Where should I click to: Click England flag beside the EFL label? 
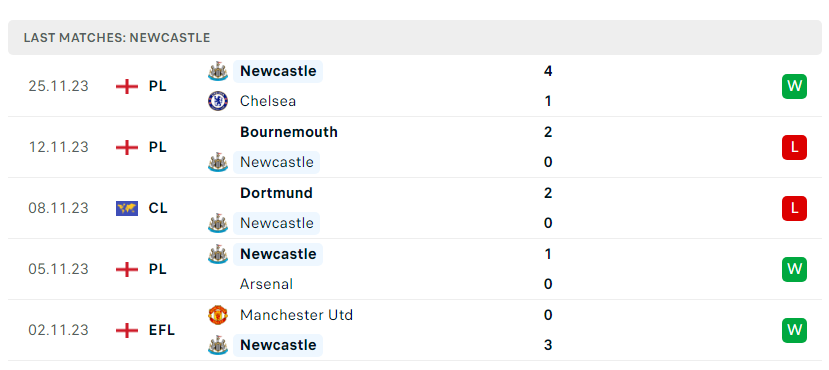127,330
